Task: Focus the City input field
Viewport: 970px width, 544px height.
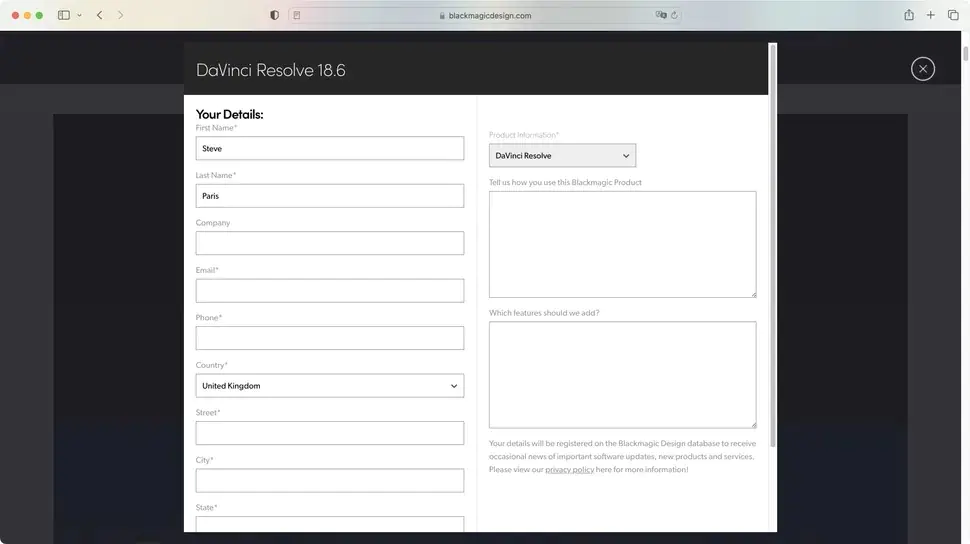Action: [330, 480]
